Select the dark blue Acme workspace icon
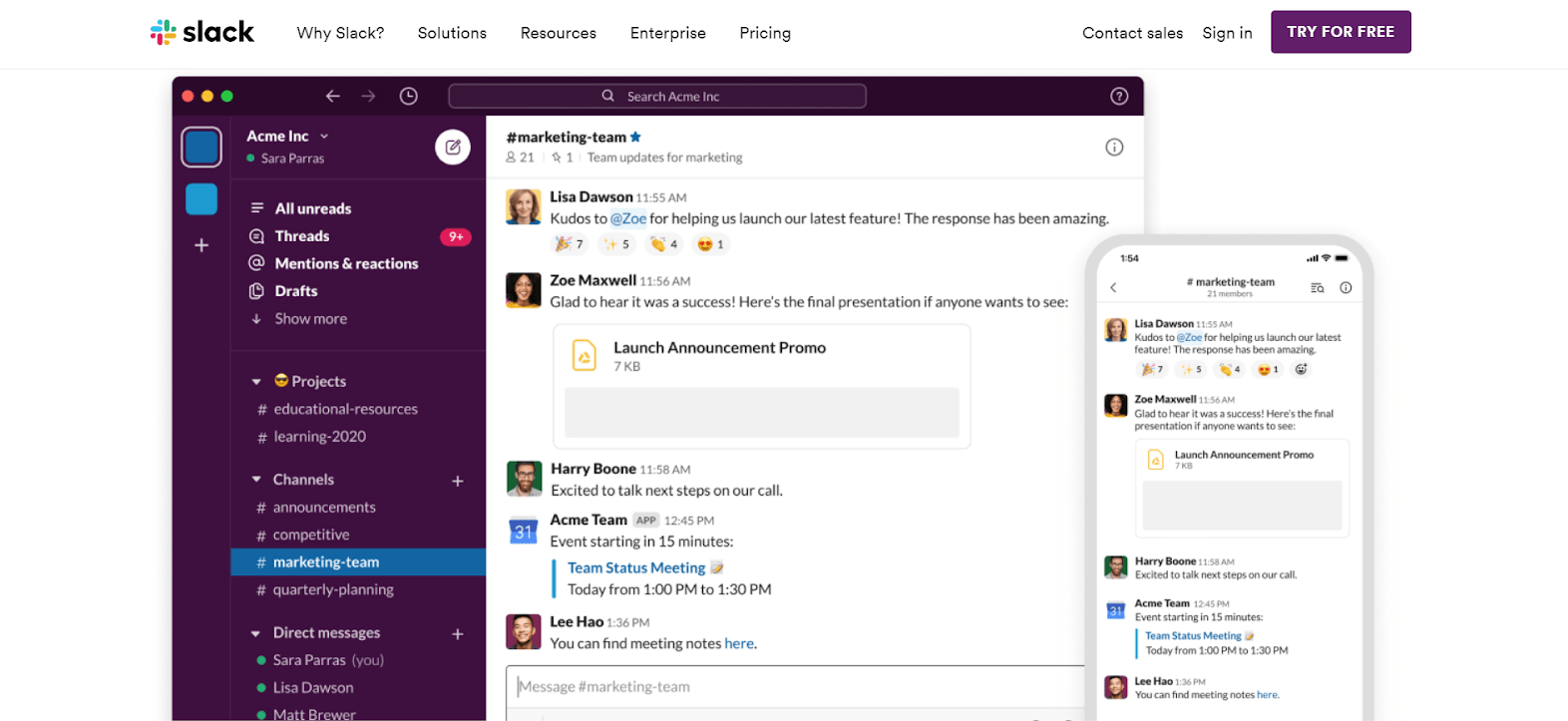The image size is (1568, 721). (x=201, y=147)
